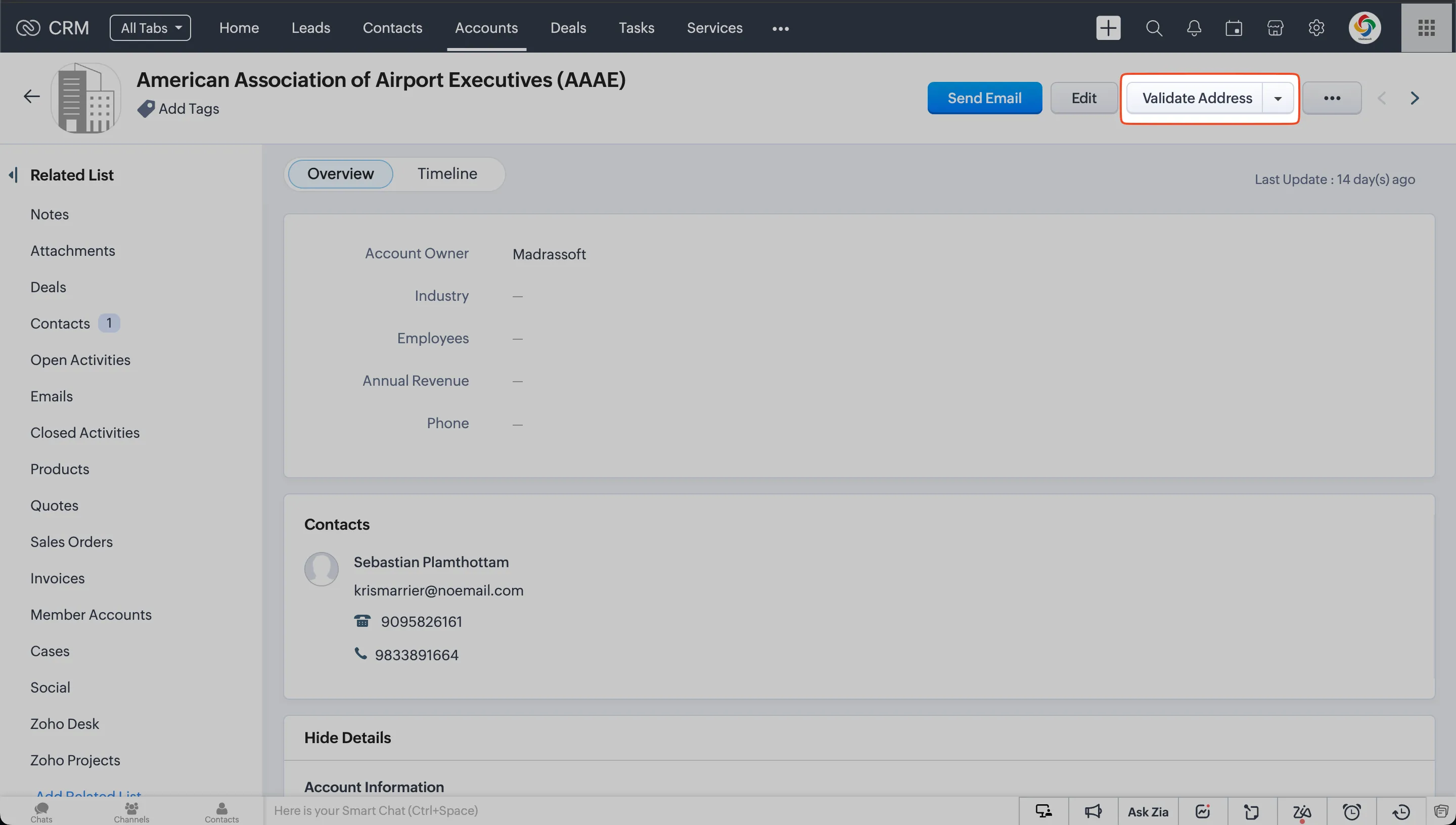Viewport: 1456px width, 825px height.
Task: Select the Overview view
Action: click(340, 174)
